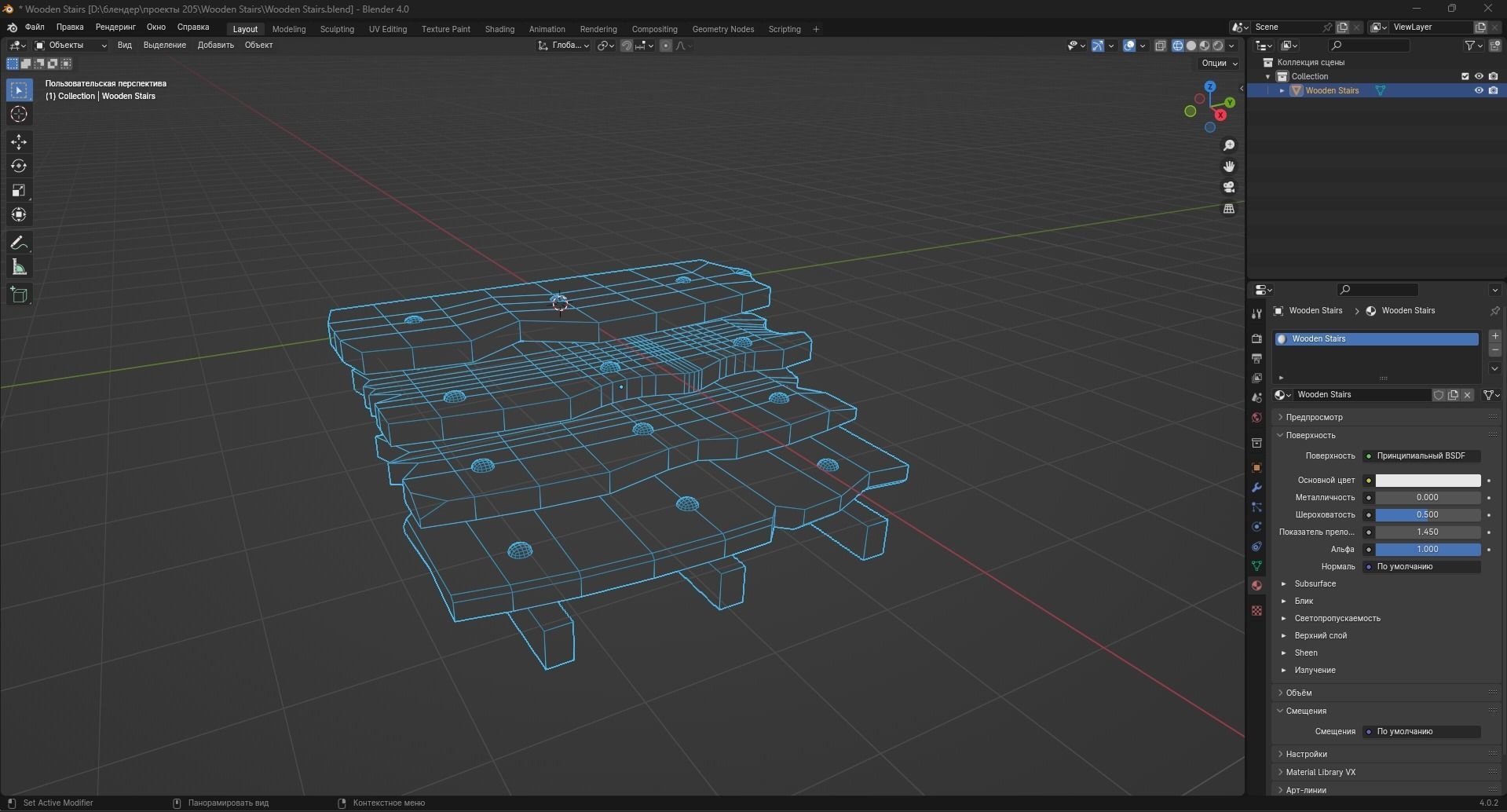Select the Cursor tool in the viewport toolbar
Screen dimensions: 1507x812
pyautogui.click(x=19, y=115)
